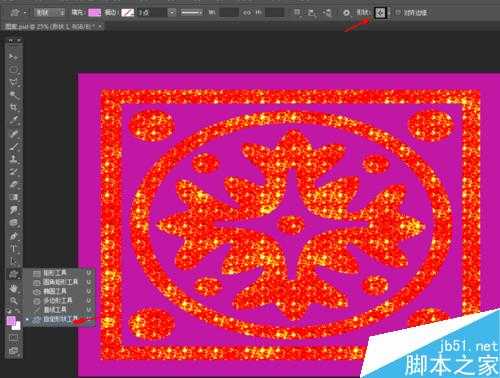This screenshot has height=378, width=500.
Task: Select the Crop tool
Action: (x=14, y=108)
